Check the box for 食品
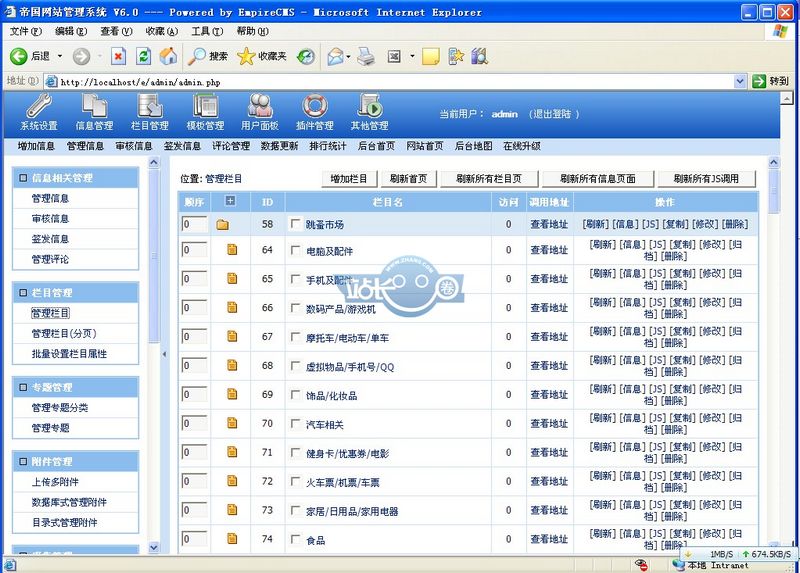 [x=295, y=539]
